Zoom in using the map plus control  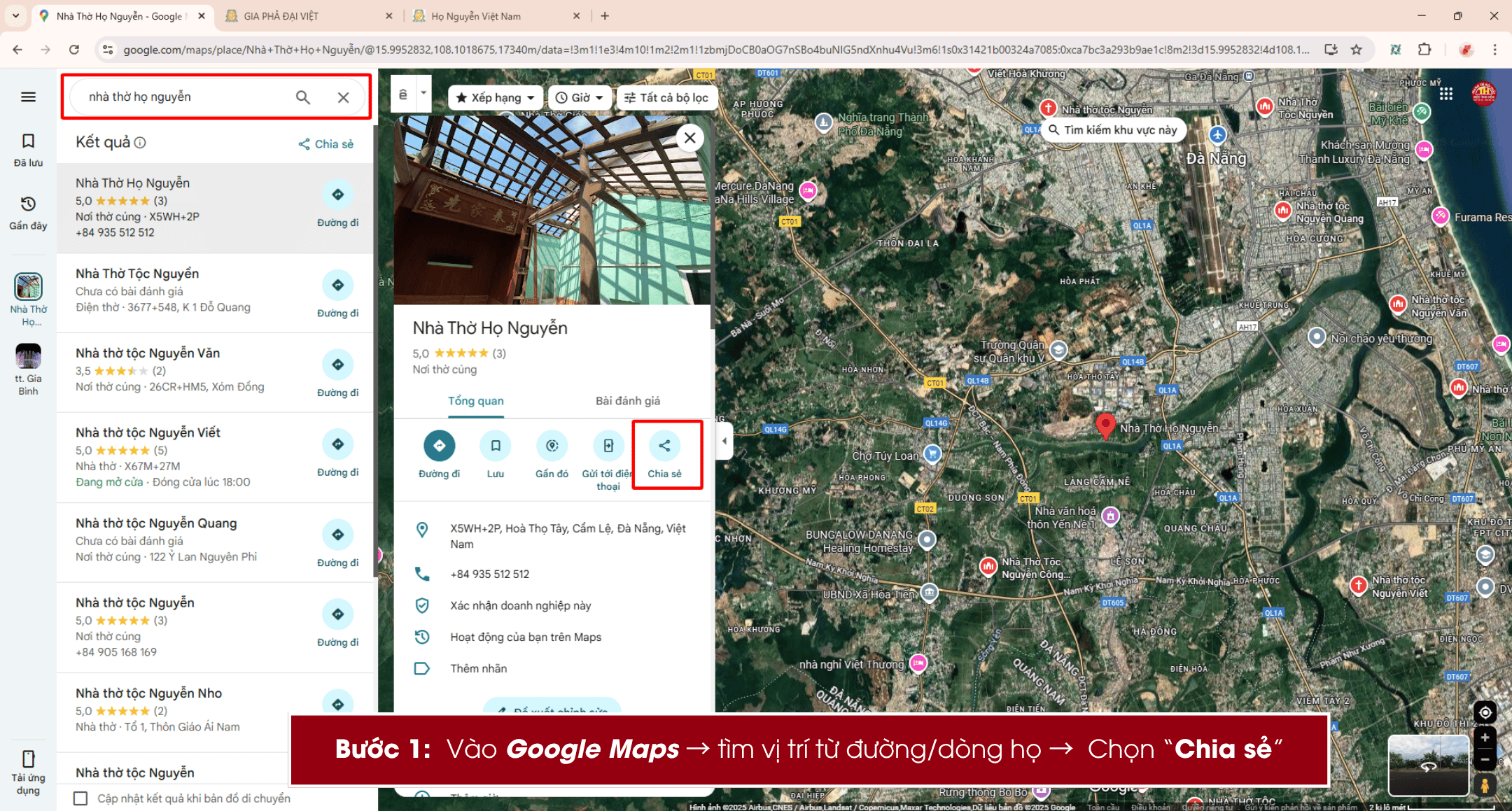coord(1485,737)
